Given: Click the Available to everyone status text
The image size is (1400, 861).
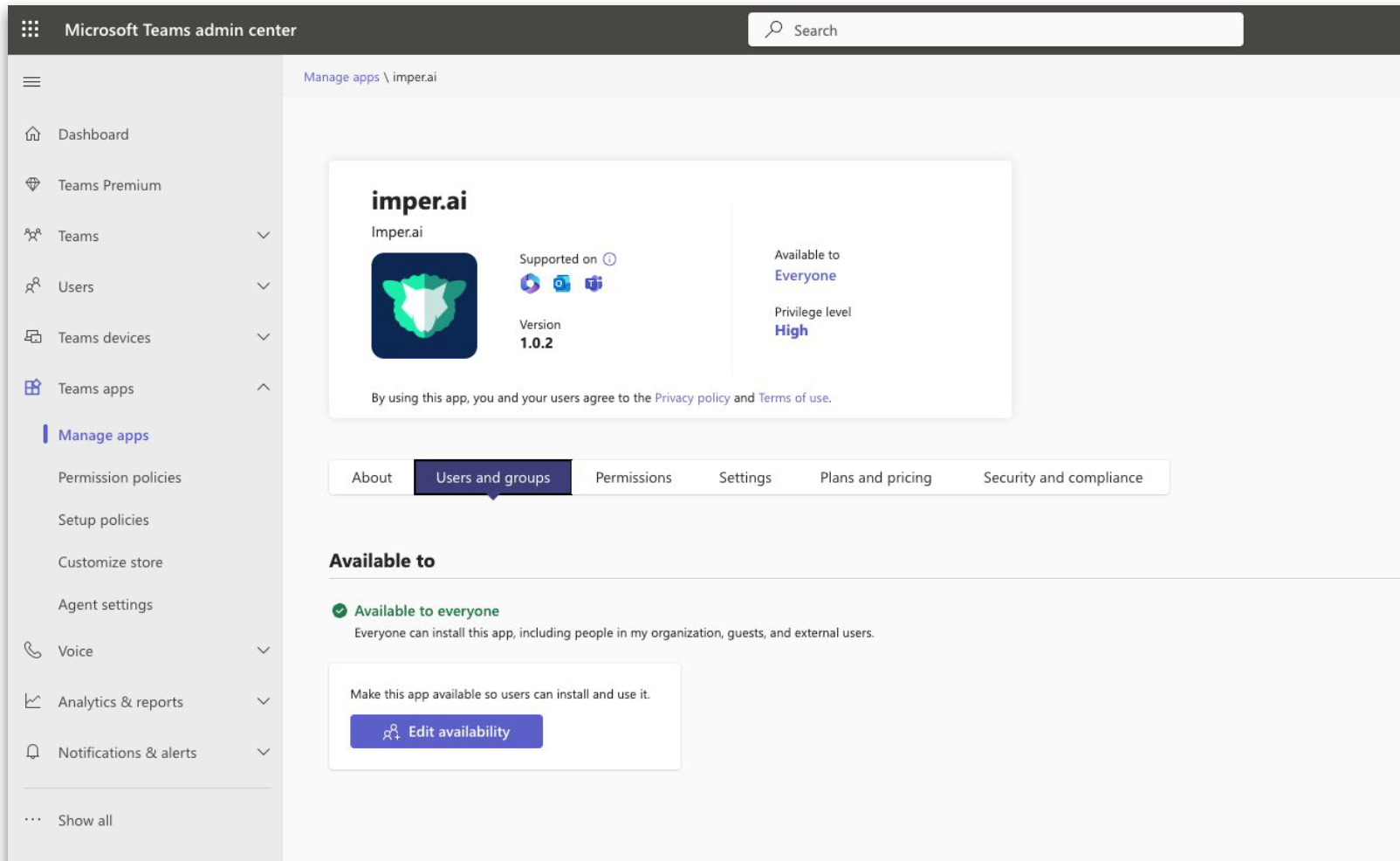Looking at the screenshot, I should click(x=427, y=611).
